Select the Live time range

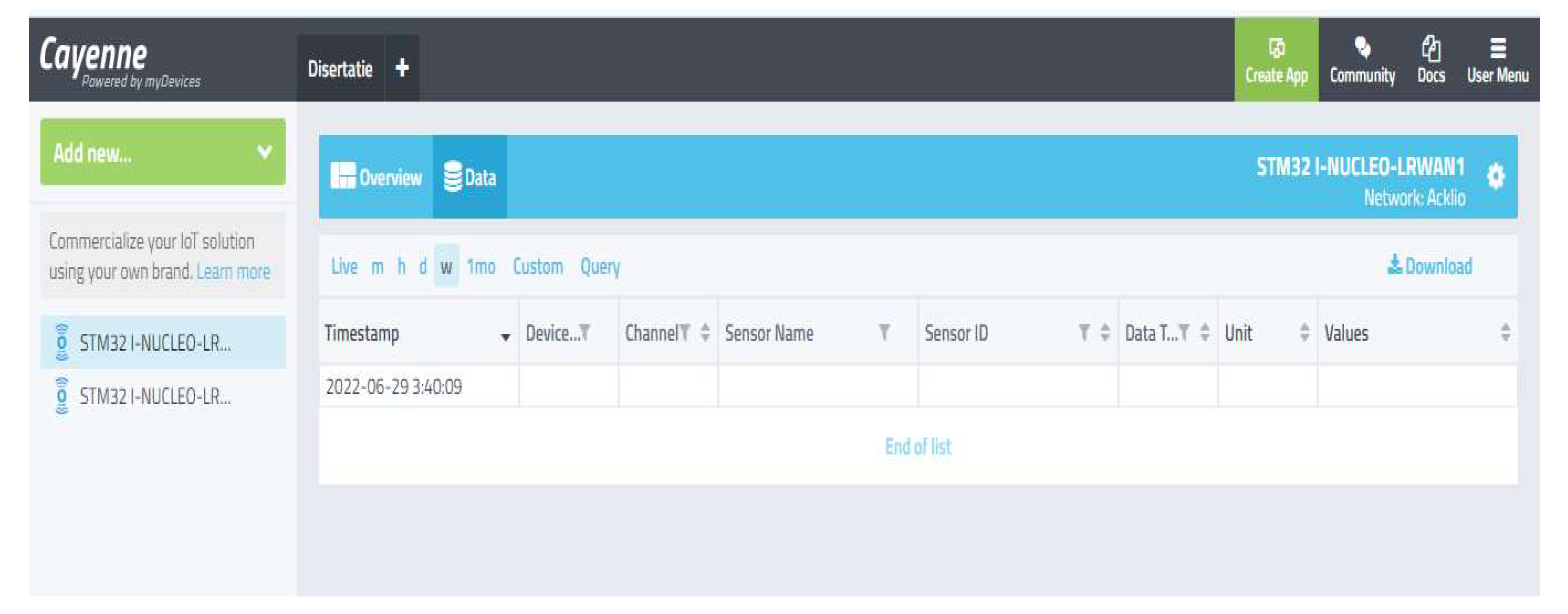point(344,266)
